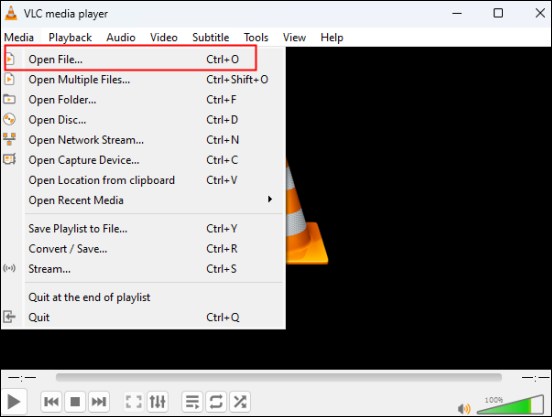Click the Stream broadcast icon
552x417 pixels.
(9, 268)
